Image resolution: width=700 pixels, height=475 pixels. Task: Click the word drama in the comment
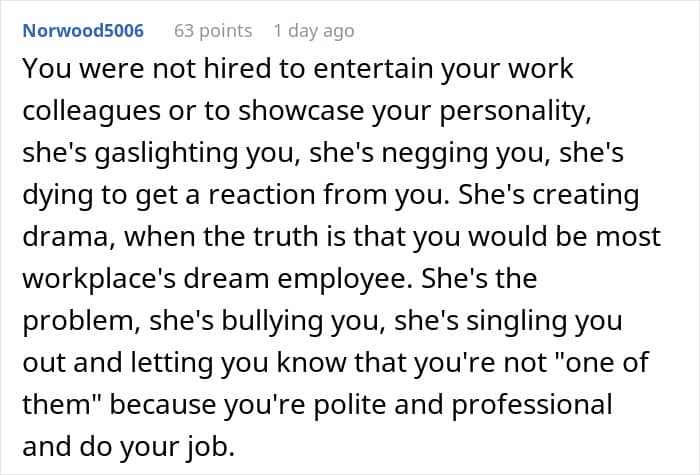tap(66, 237)
